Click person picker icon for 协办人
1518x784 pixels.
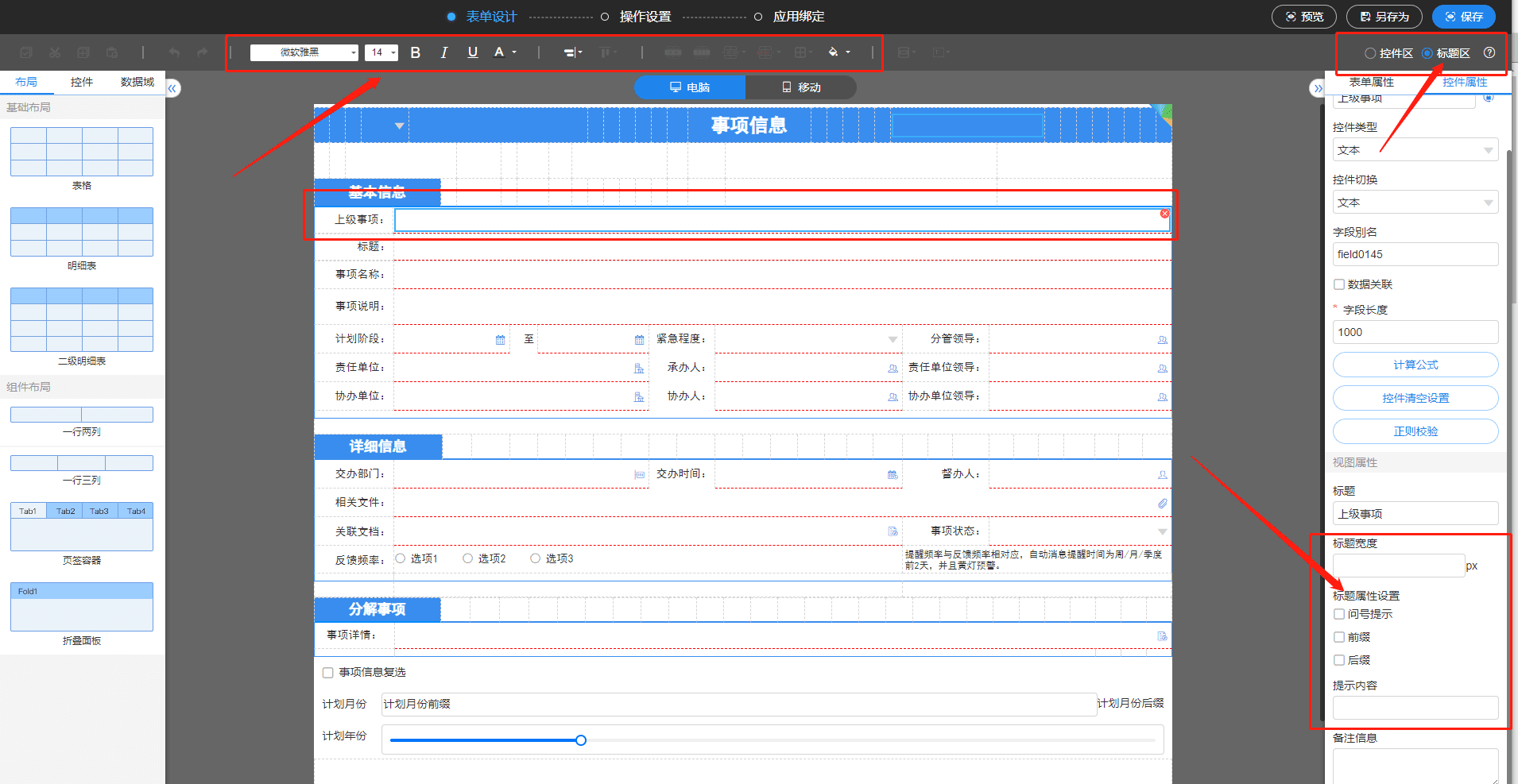coord(893,397)
